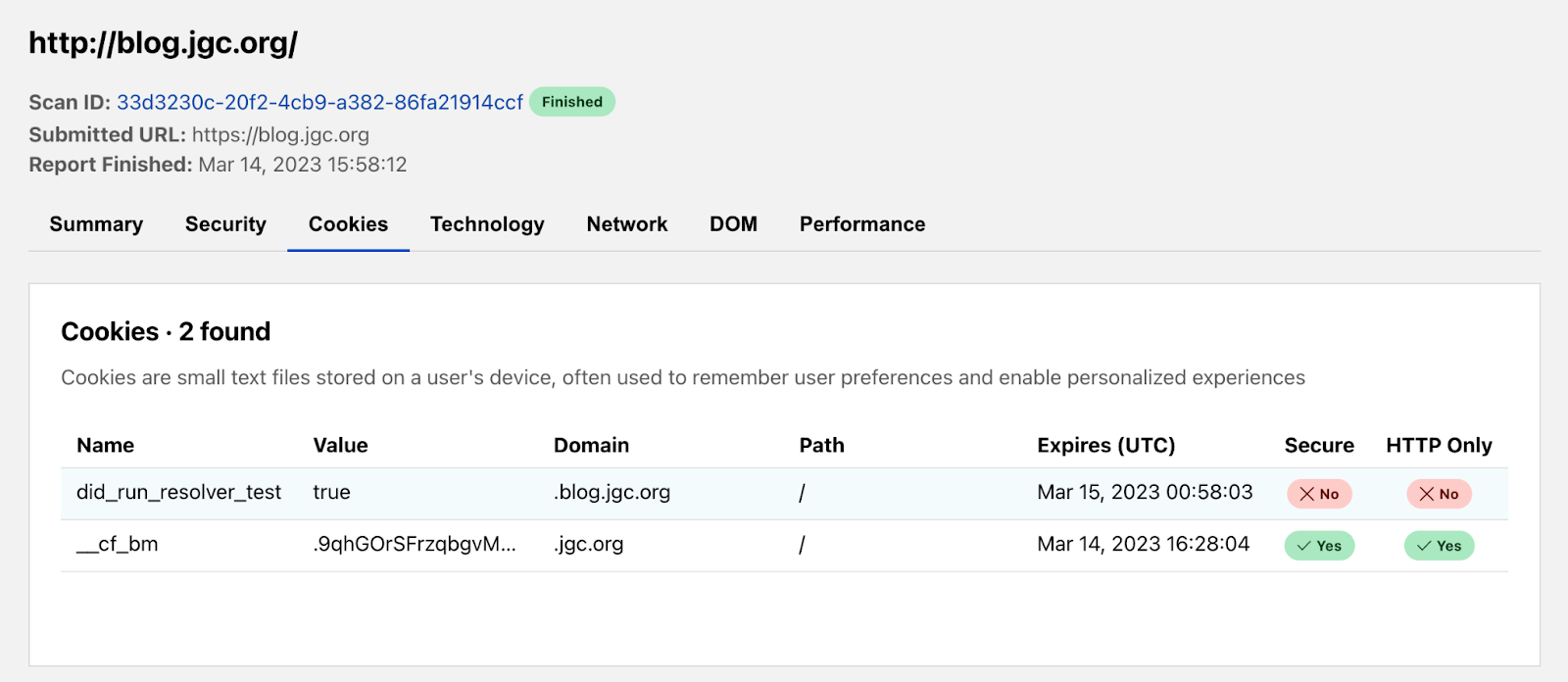Click the Name column header
Image resolution: width=1568 pixels, height=682 pixels.
pos(106,445)
